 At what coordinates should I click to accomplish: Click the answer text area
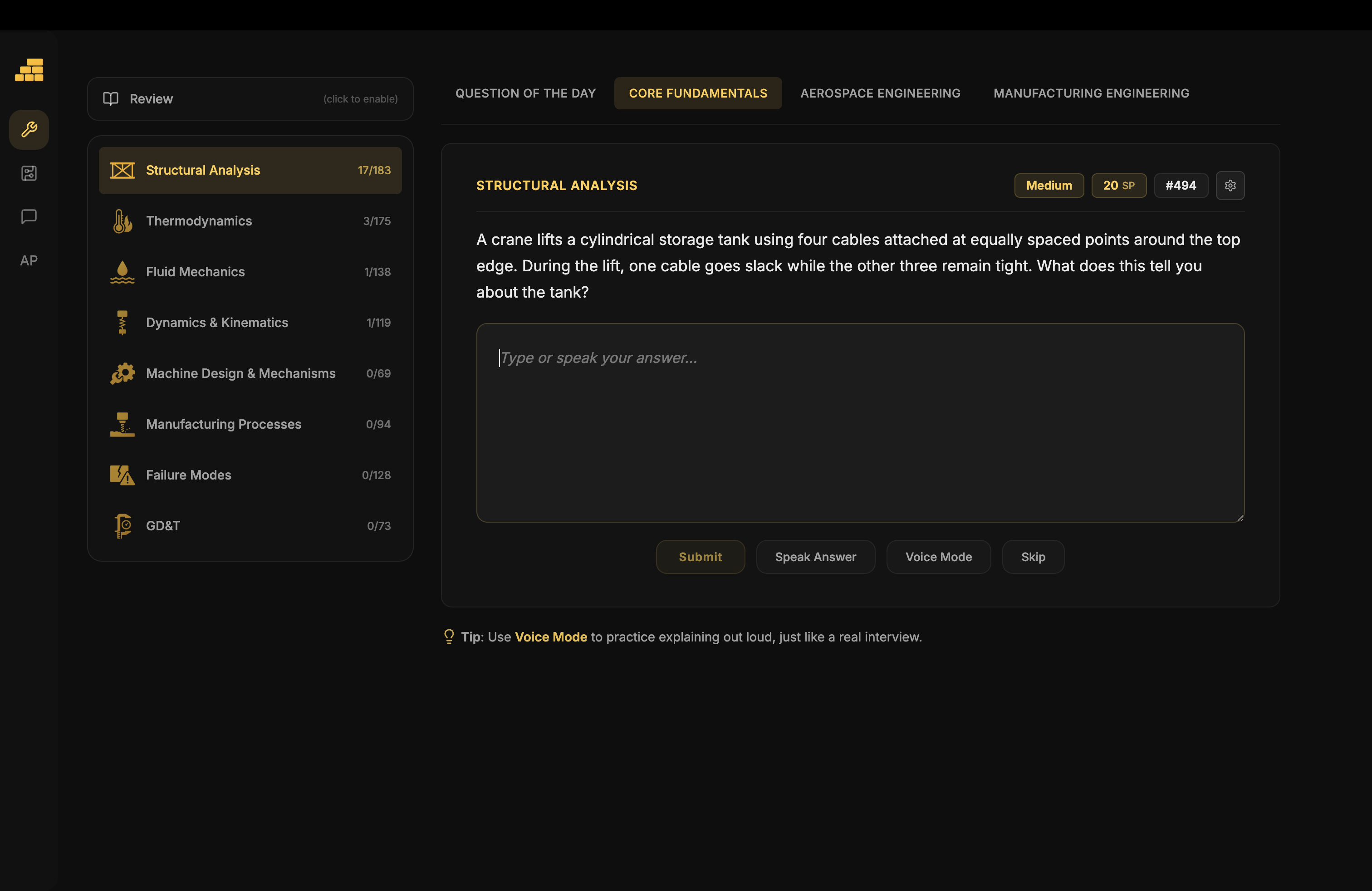(859, 422)
